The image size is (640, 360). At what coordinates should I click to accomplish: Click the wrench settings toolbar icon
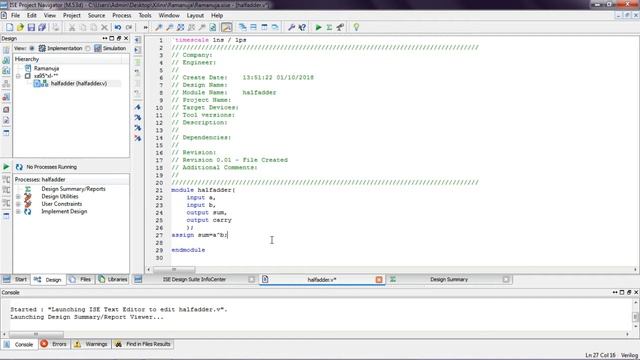point(291,27)
